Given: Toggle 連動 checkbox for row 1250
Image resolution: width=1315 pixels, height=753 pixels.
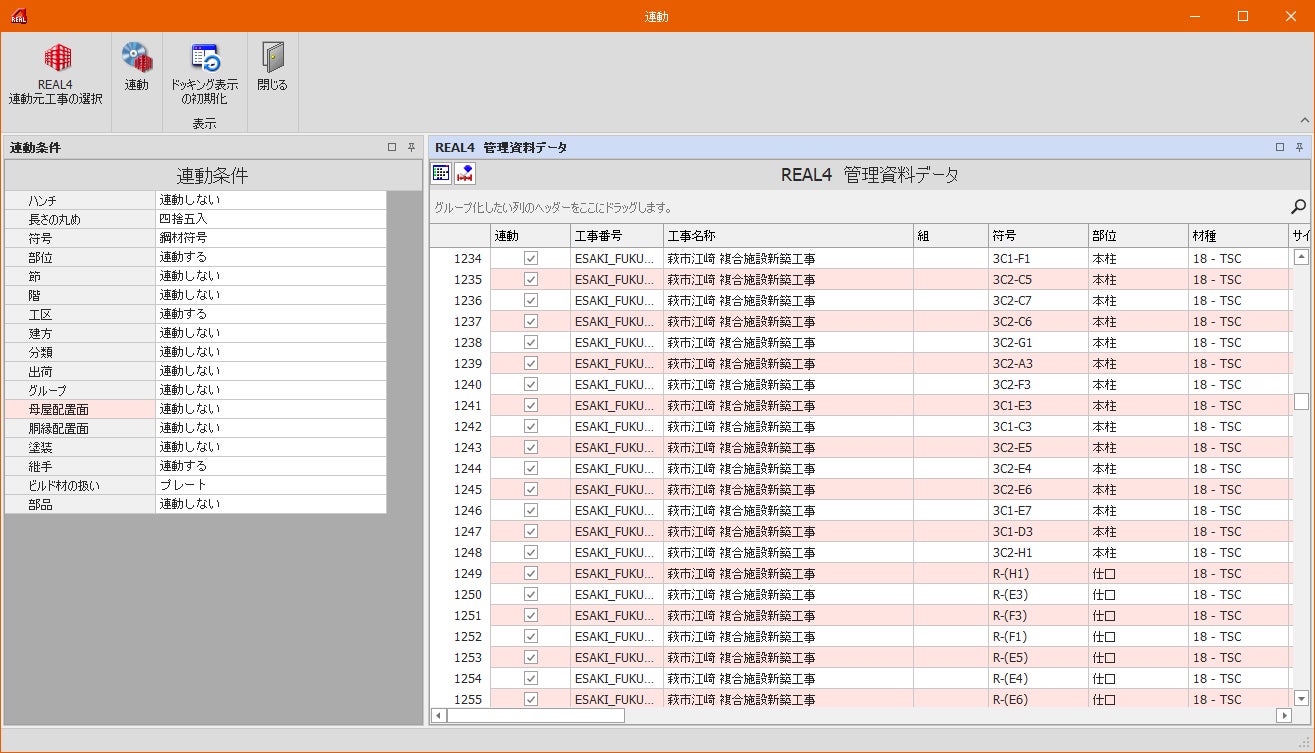Looking at the screenshot, I should coord(531,594).
